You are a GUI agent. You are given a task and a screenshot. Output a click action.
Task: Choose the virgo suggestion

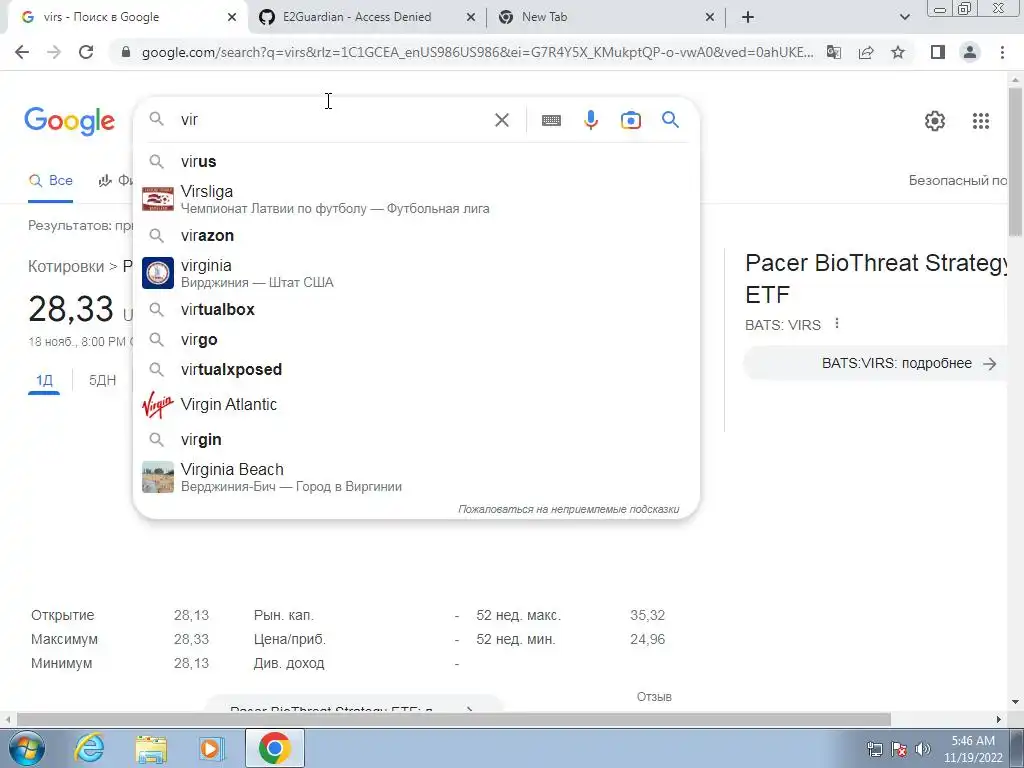pyautogui.click(x=416, y=340)
